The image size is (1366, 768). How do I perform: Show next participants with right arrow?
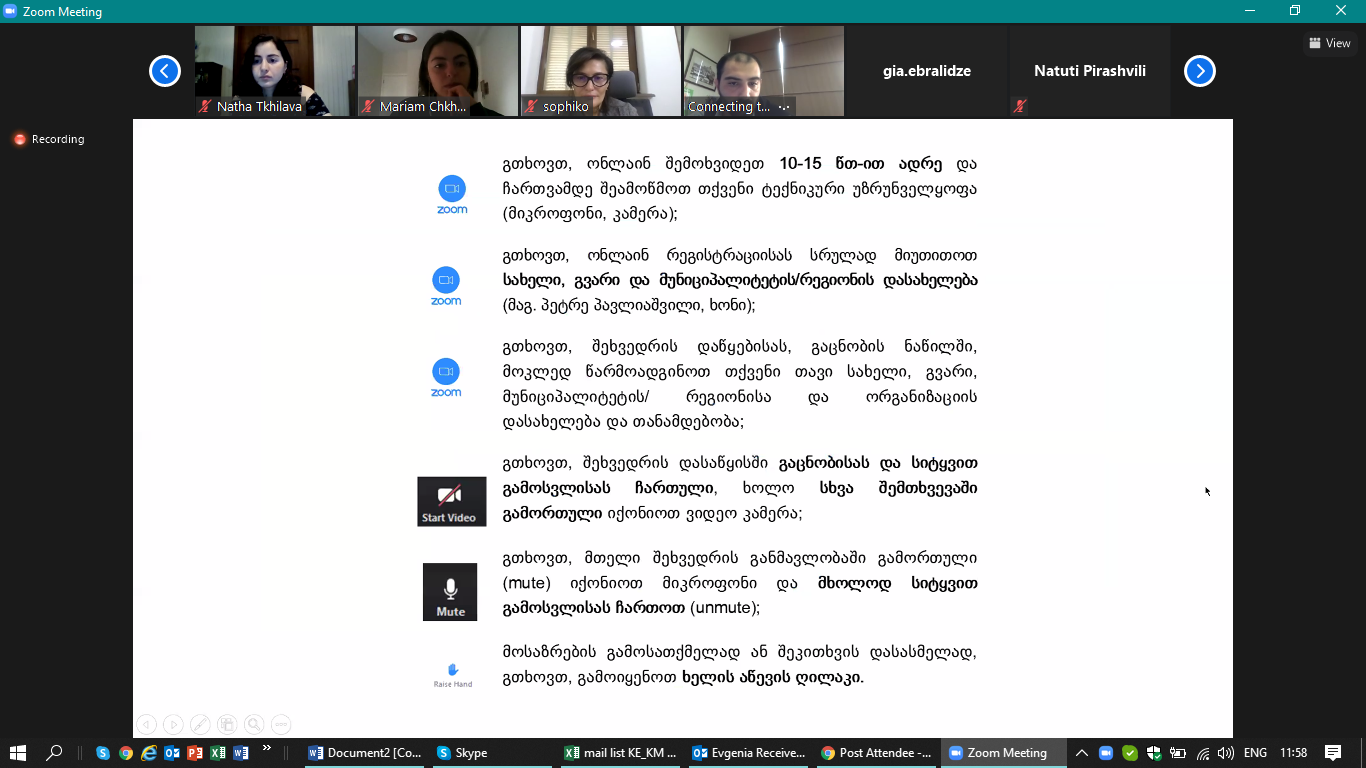(x=1199, y=71)
